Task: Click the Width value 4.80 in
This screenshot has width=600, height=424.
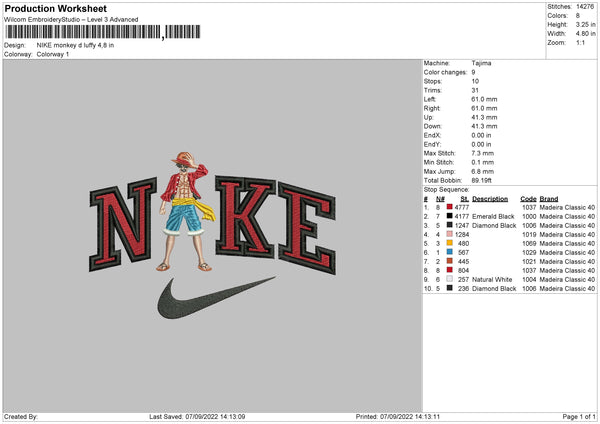Action: tap(585, 34)
